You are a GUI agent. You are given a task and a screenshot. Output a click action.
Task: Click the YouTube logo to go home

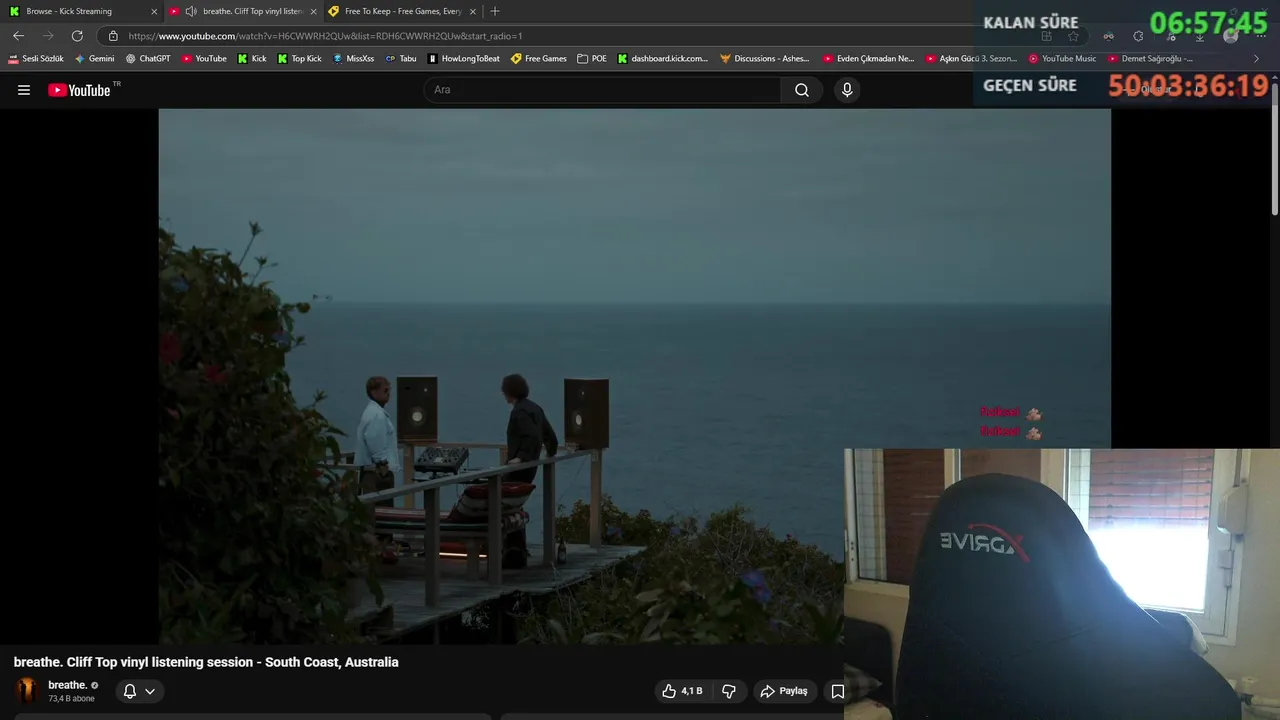79,90
